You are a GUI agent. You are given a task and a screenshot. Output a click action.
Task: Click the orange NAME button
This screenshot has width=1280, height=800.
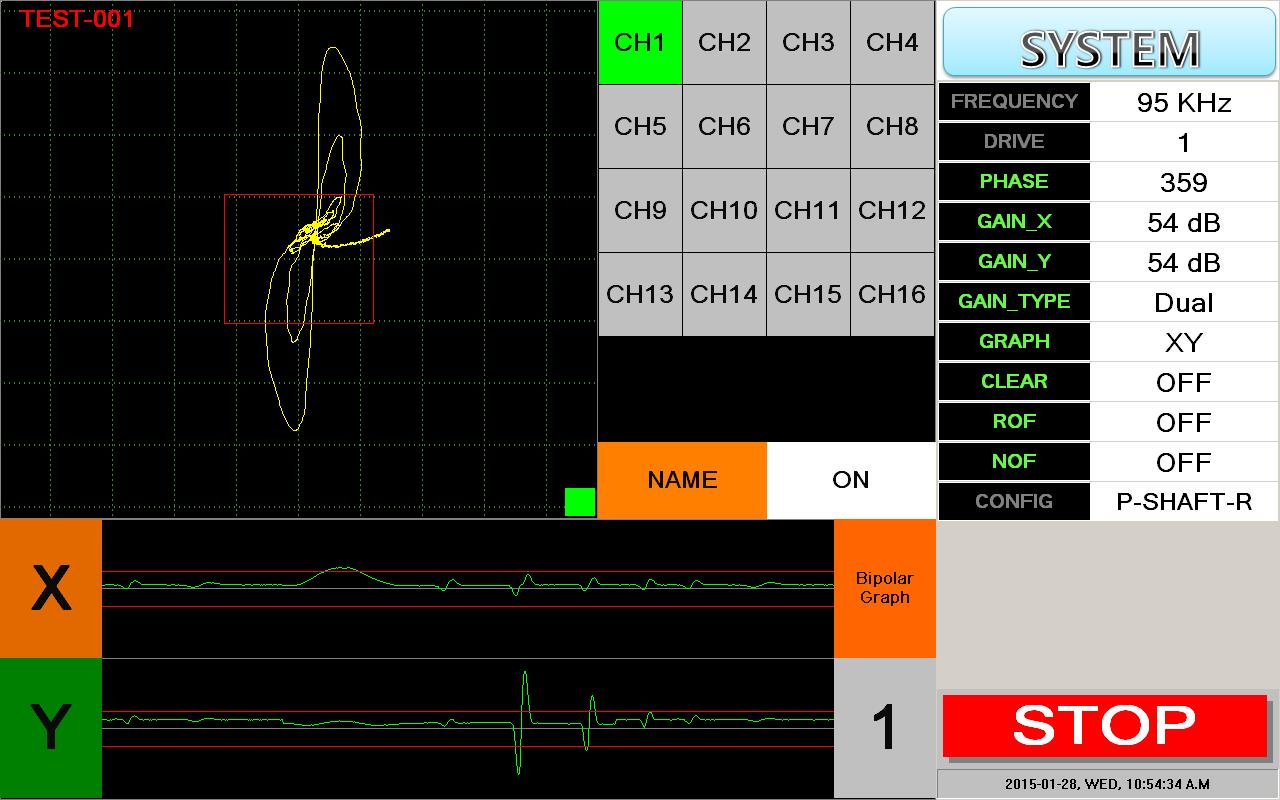coord(682,480)
